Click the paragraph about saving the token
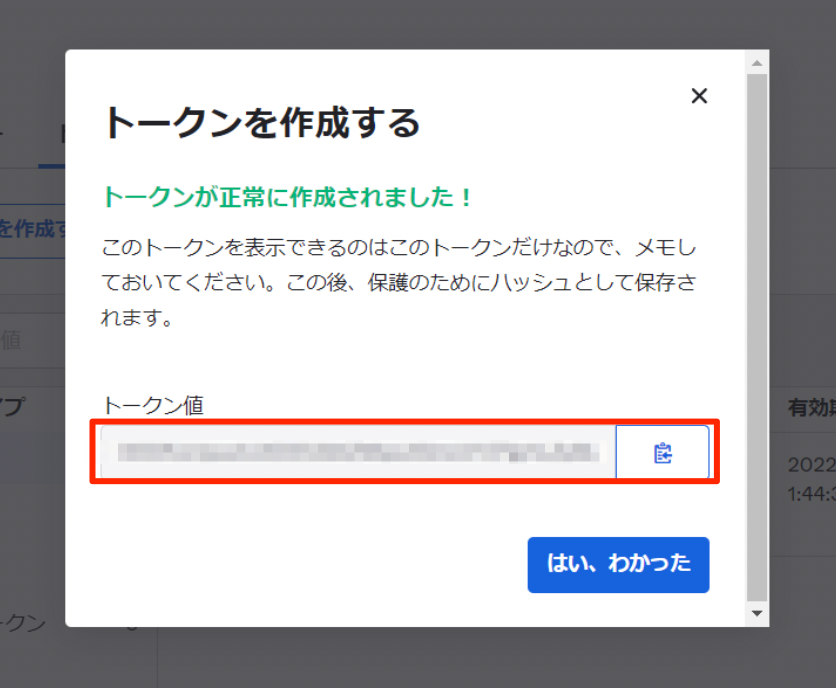This screenshot has height=688, width=836. [400, 283]
